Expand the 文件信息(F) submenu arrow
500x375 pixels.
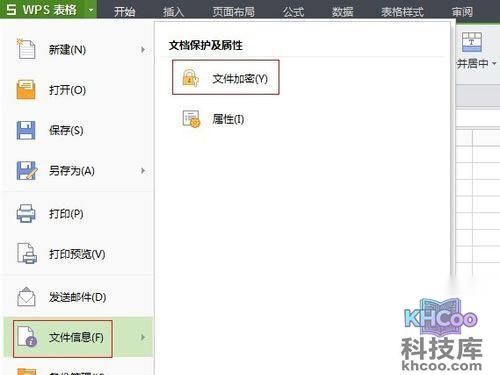[x=143, y=337]
